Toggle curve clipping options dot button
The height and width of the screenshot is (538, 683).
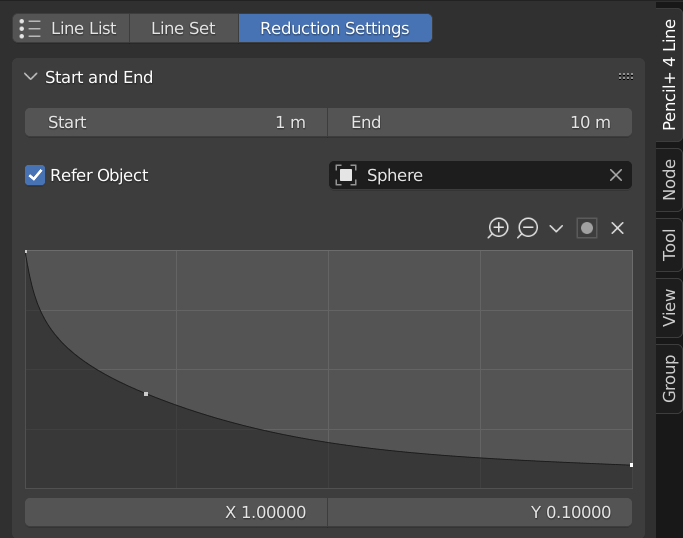(x=587, y=228)
